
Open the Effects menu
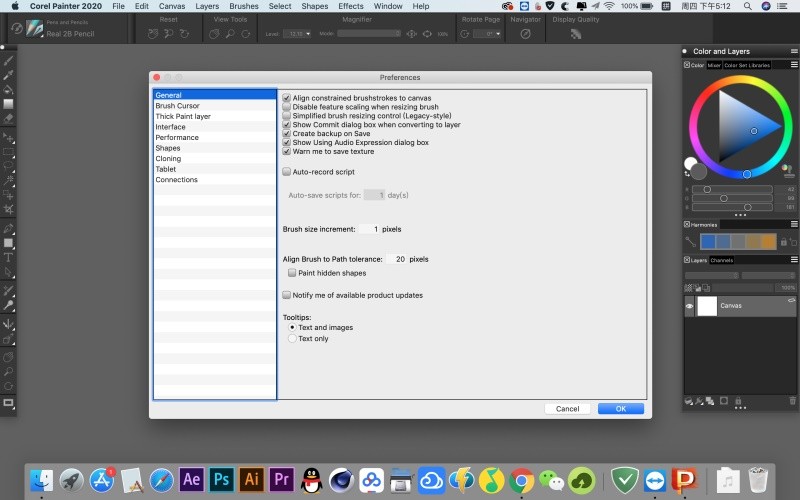(x=351, y=6)
